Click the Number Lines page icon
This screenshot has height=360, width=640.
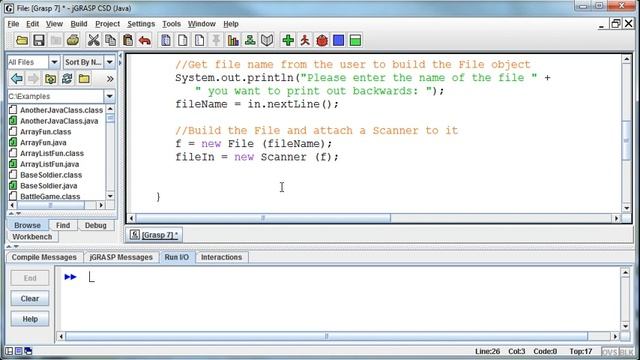click(x=200, y=40)
